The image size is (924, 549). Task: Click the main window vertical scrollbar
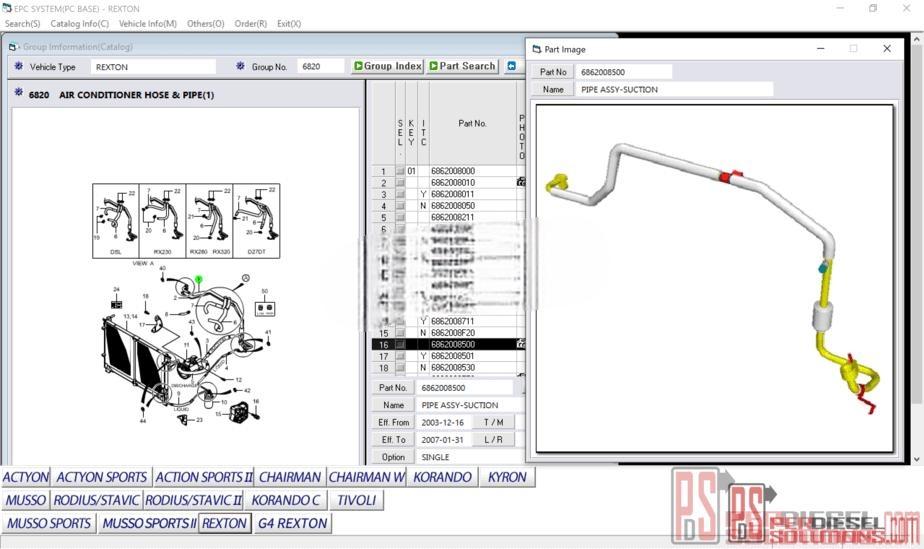(x=917, y=247)
